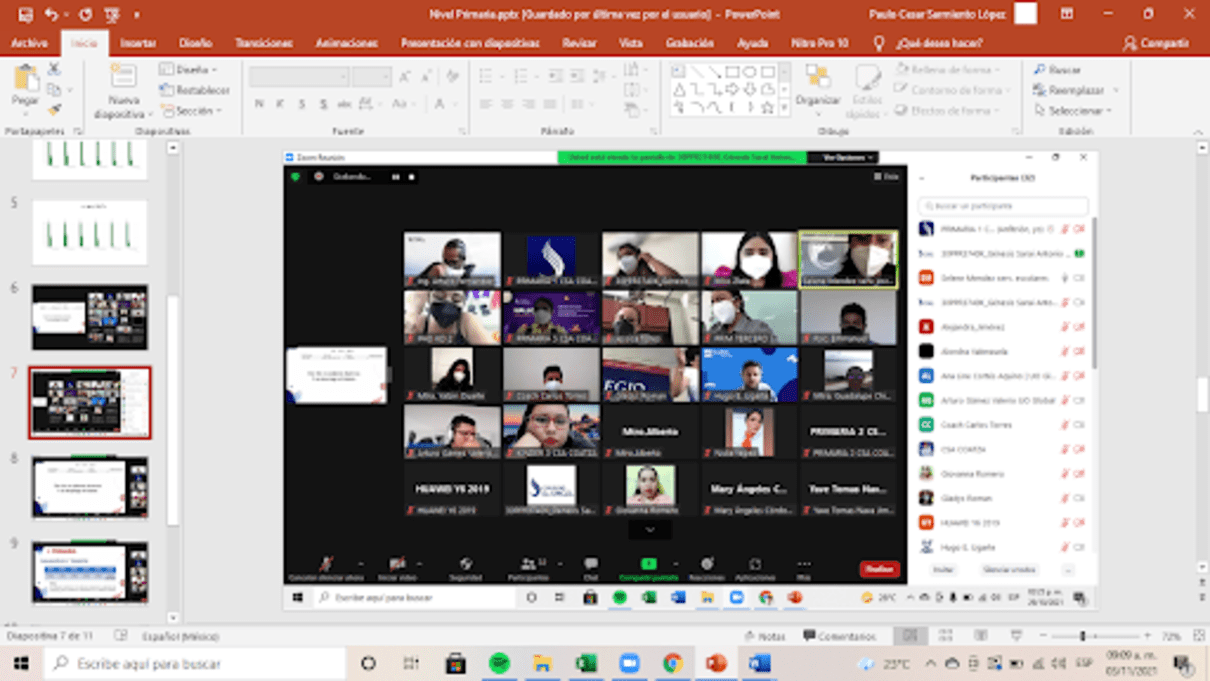Switch to the Nitro Pro 10 tab
This screenshot has width=1210, height=681.
click(819, 43)
